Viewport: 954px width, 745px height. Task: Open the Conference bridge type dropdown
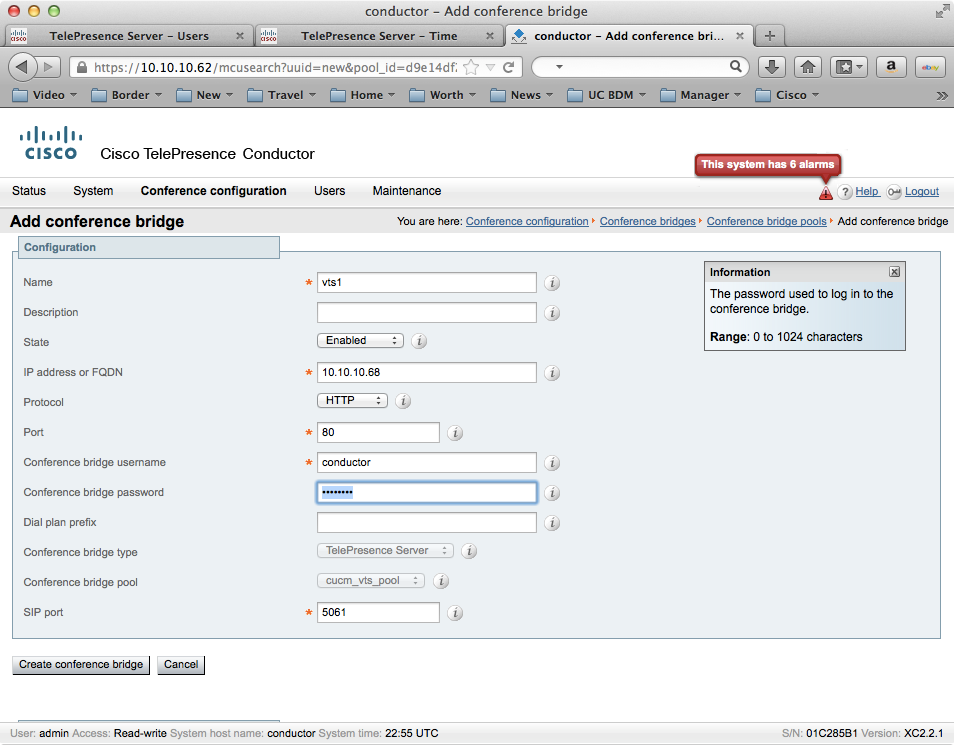(x=385, y=551)
